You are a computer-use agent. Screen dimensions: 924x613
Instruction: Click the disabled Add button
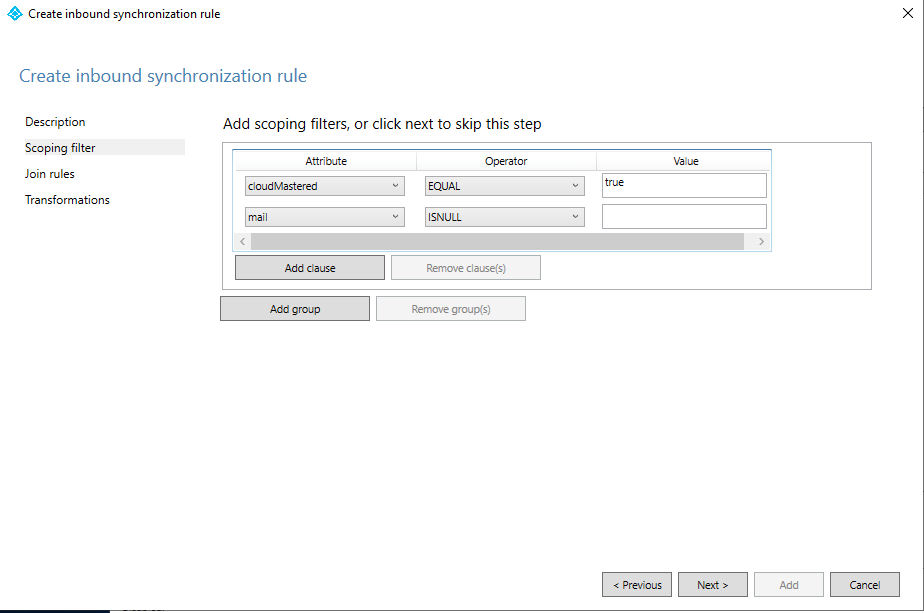pos(789,585)
